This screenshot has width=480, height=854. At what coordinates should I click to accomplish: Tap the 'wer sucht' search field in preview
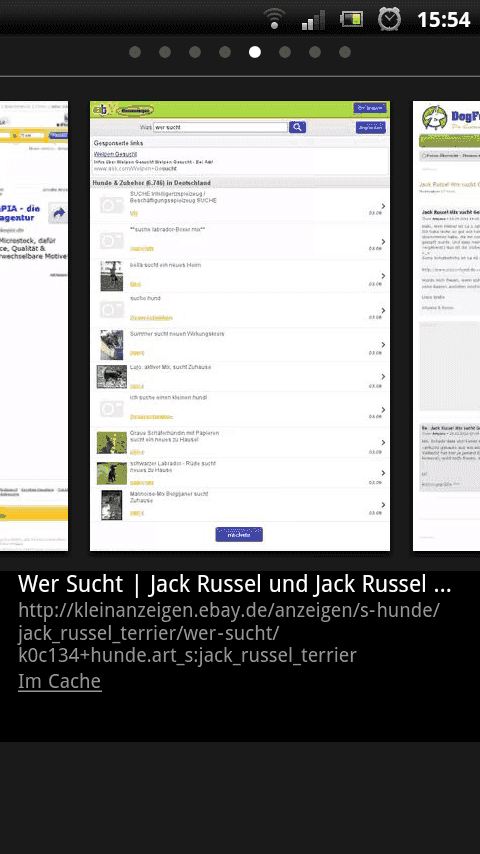pos(220,127)
